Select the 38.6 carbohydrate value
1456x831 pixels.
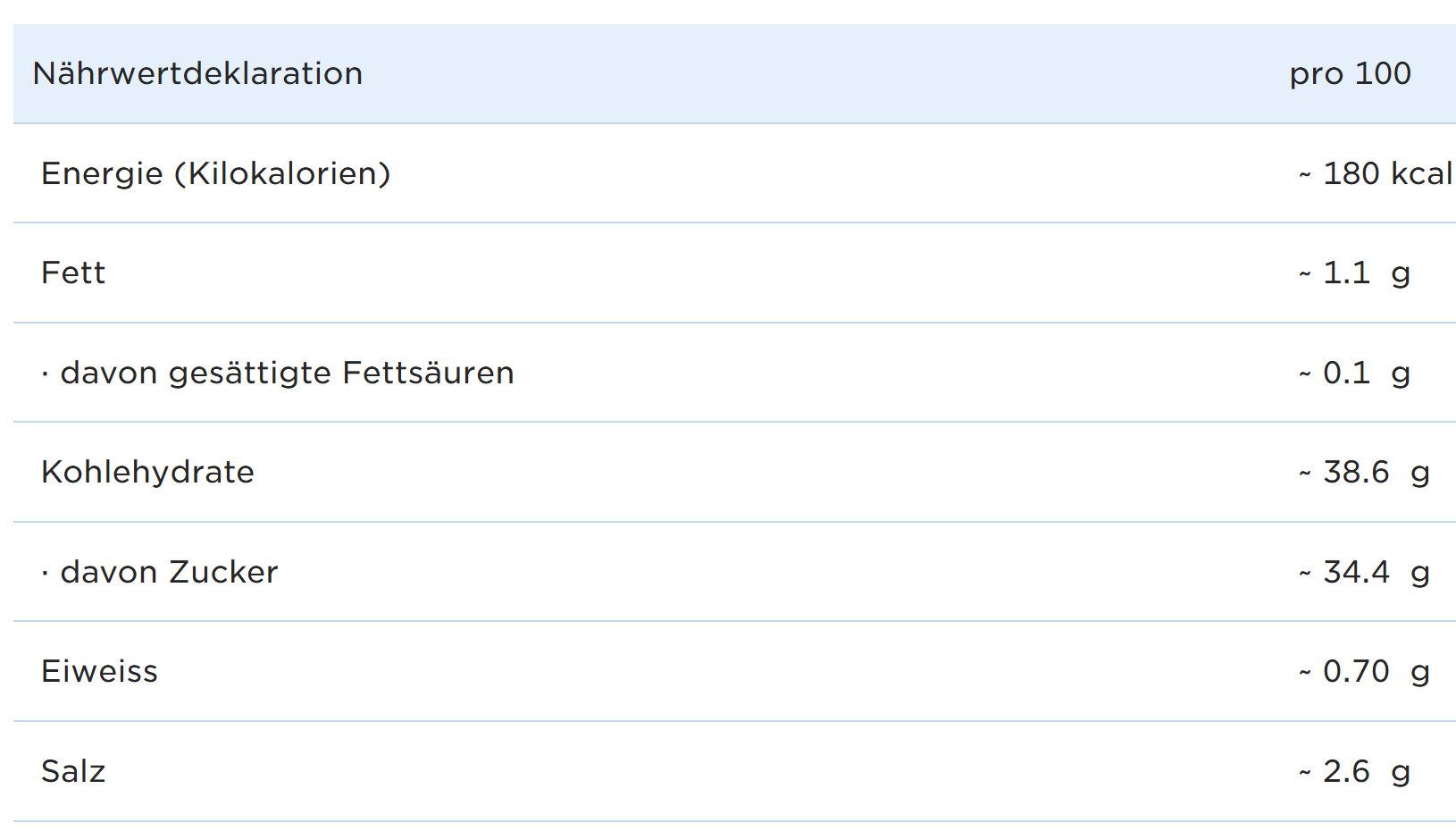coord(1356,472)
